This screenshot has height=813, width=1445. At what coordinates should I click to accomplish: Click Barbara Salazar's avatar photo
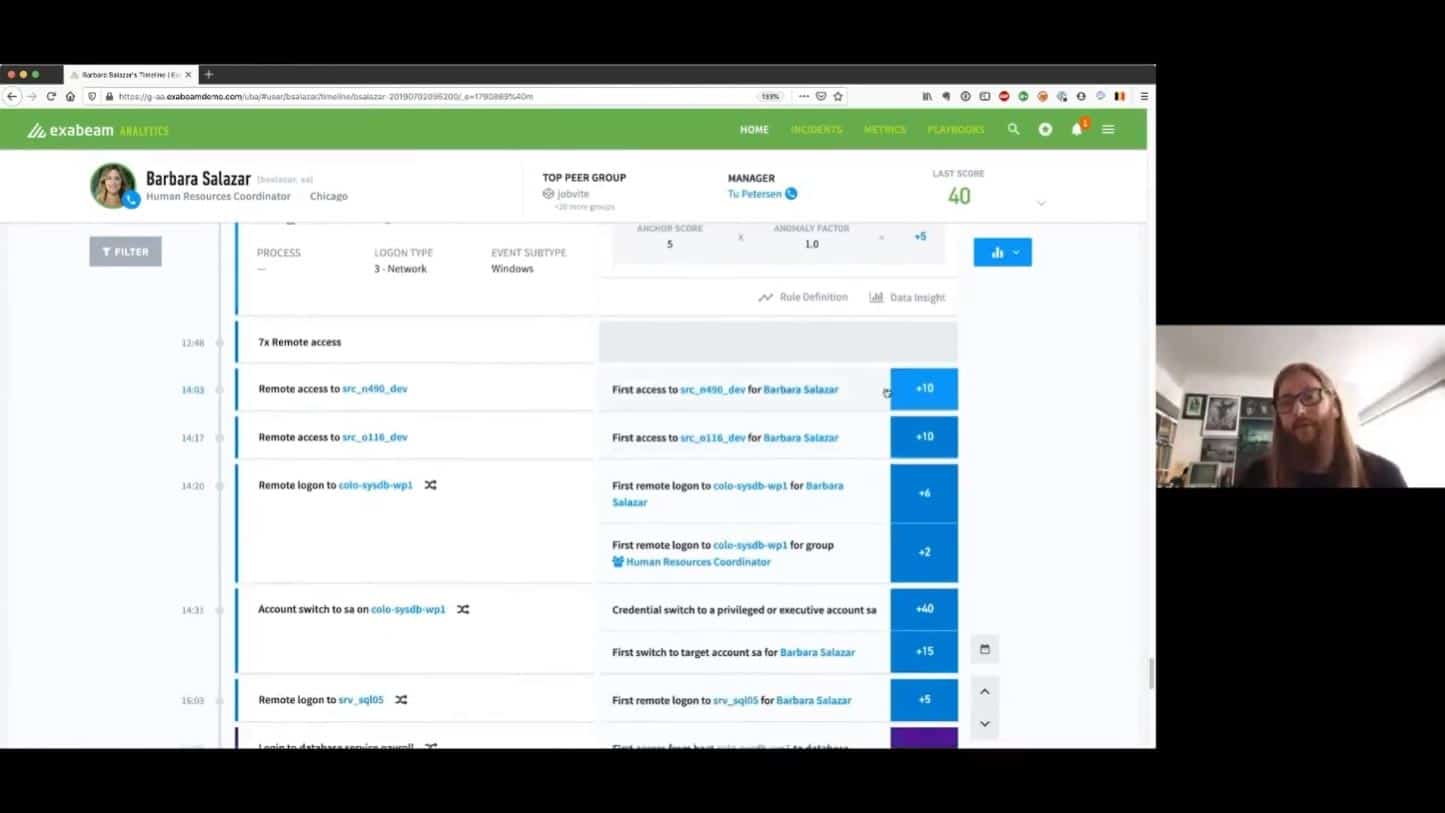click(113, 185)
